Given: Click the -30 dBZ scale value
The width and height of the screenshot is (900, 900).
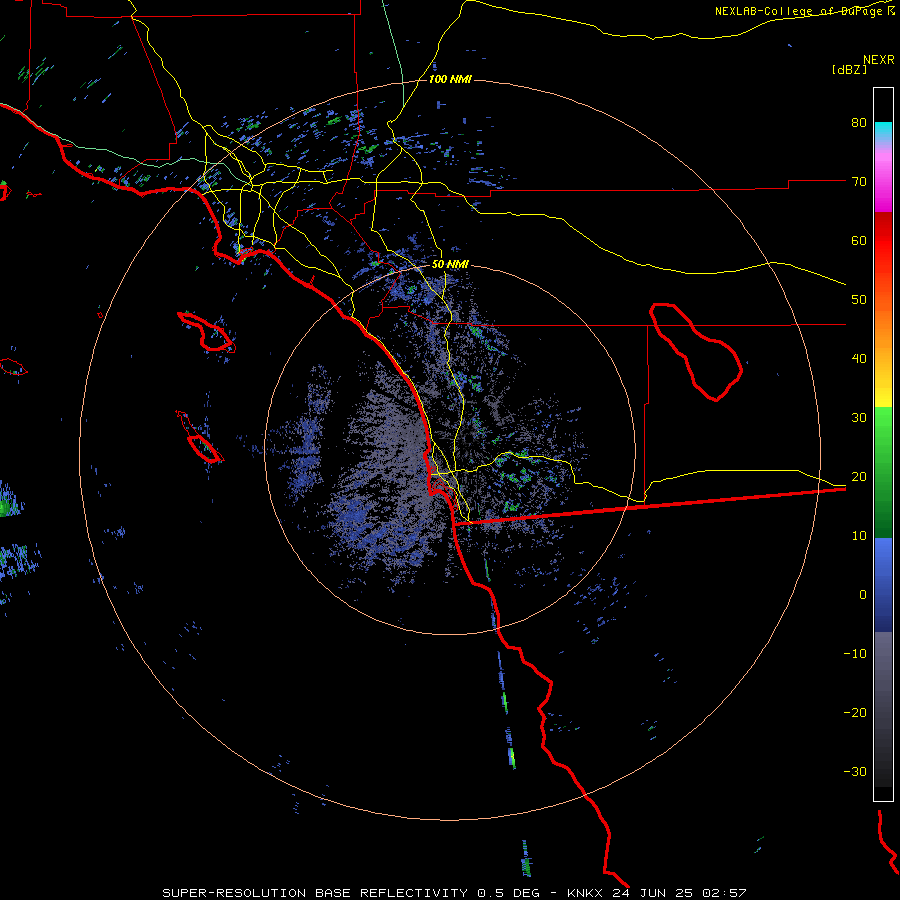Looking at the screenshot, I should 855,772.
